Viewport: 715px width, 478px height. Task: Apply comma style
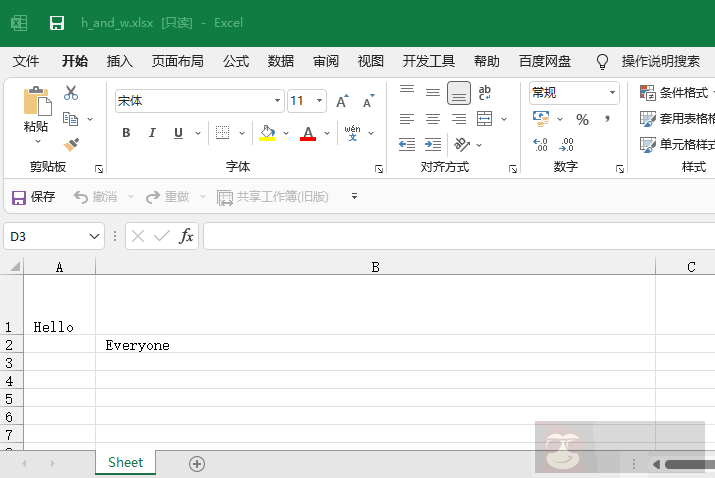point(607,120)
